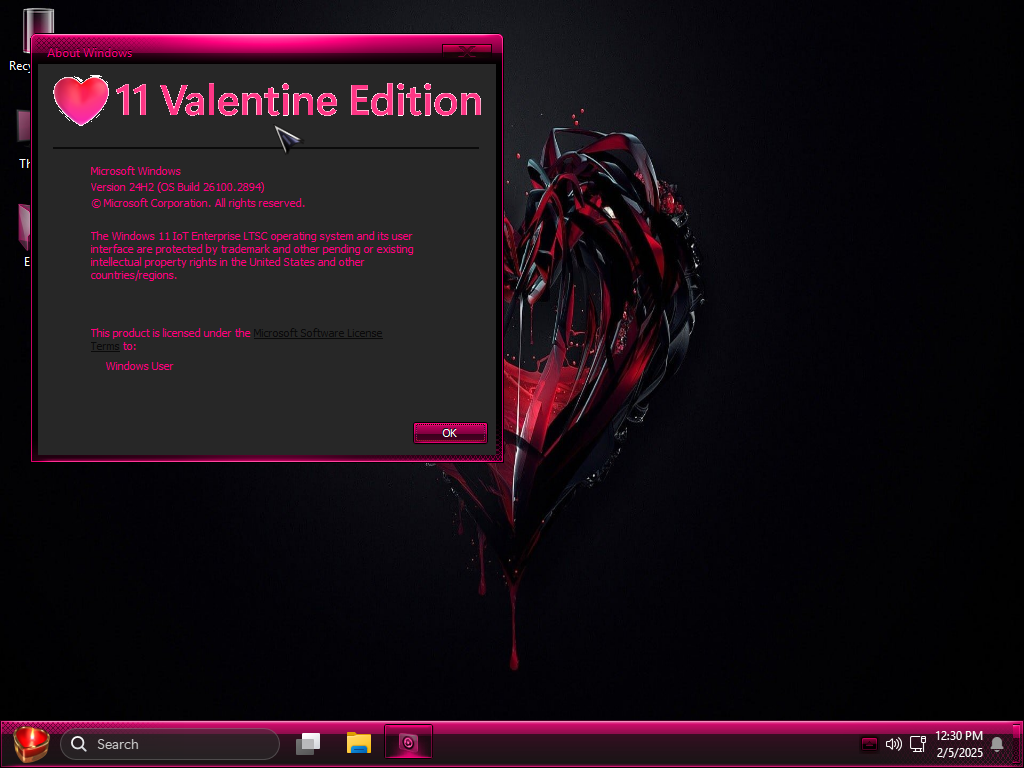Open the Microsoft Software License Terms link
The image size is (1024, 768).
[317, 333]
